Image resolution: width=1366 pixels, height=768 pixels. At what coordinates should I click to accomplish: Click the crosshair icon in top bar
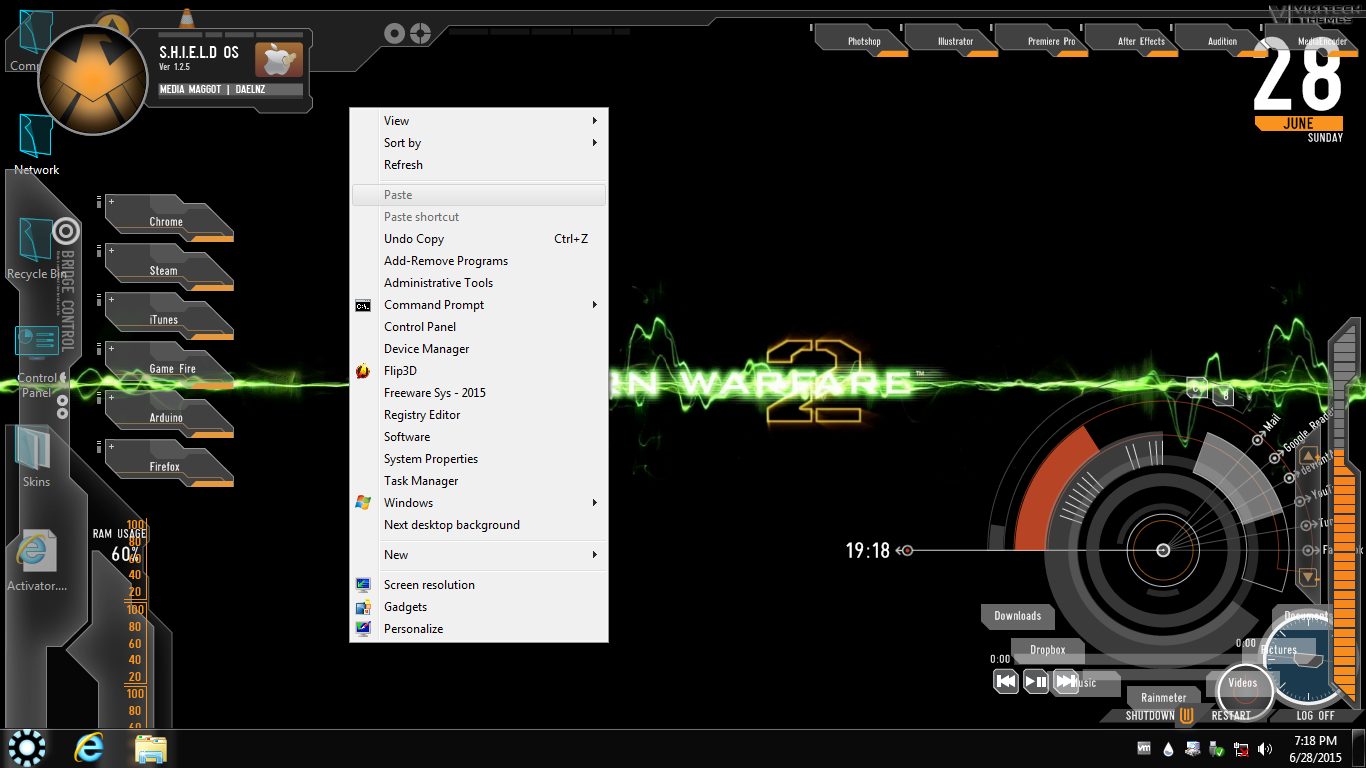tap(421, 34)
